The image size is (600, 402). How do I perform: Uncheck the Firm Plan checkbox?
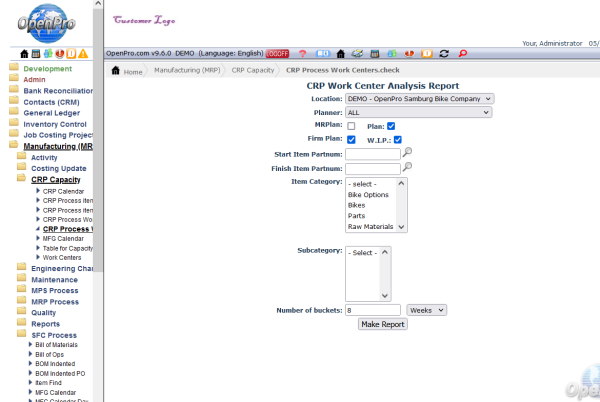[x=351, y=139]
